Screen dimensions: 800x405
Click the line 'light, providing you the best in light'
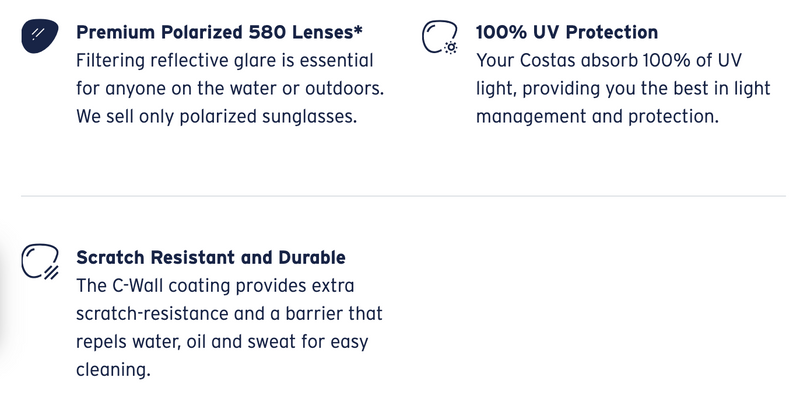click(x=623, y=89)
